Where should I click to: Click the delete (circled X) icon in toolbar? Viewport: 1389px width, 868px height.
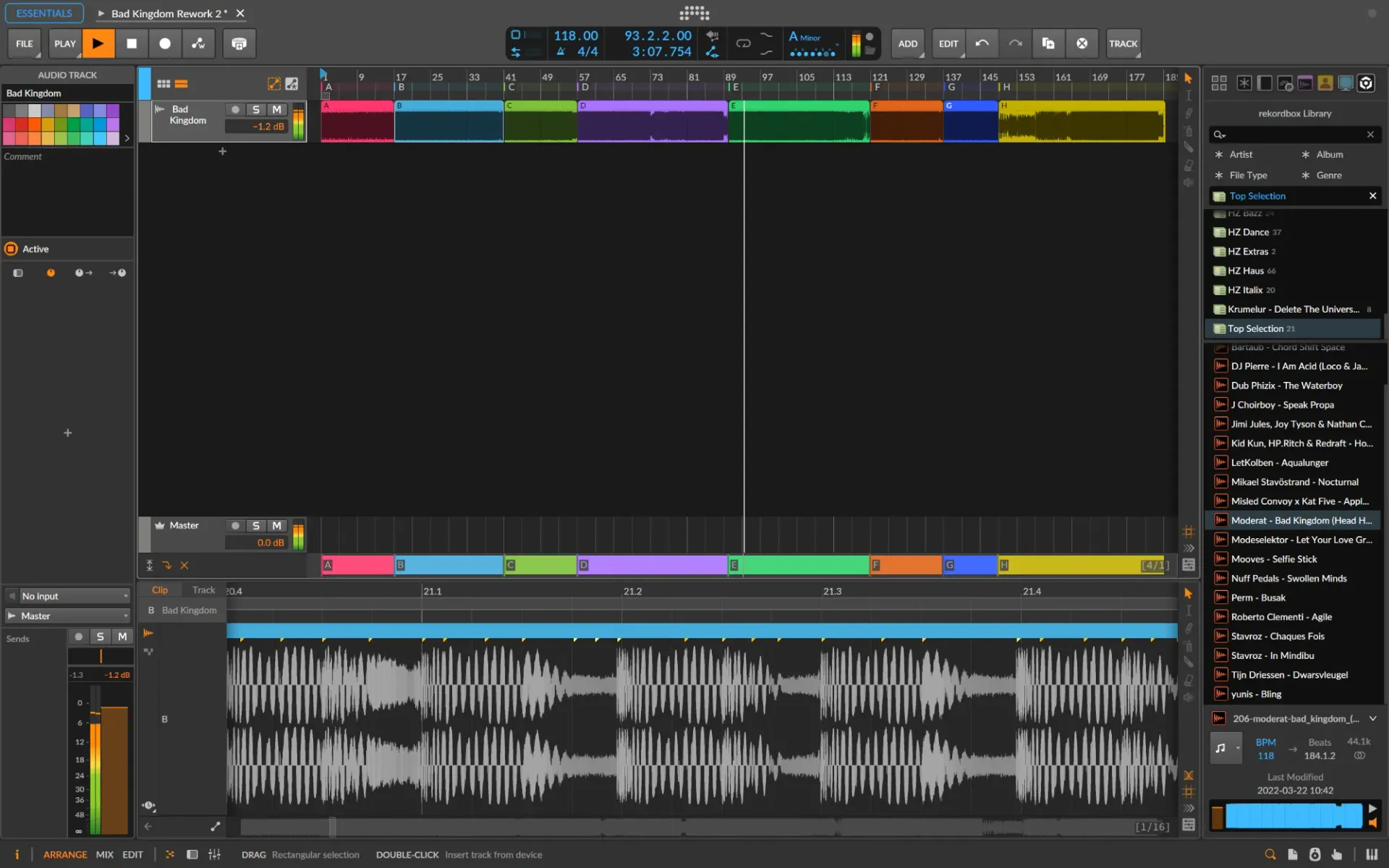click(1082, 43)
